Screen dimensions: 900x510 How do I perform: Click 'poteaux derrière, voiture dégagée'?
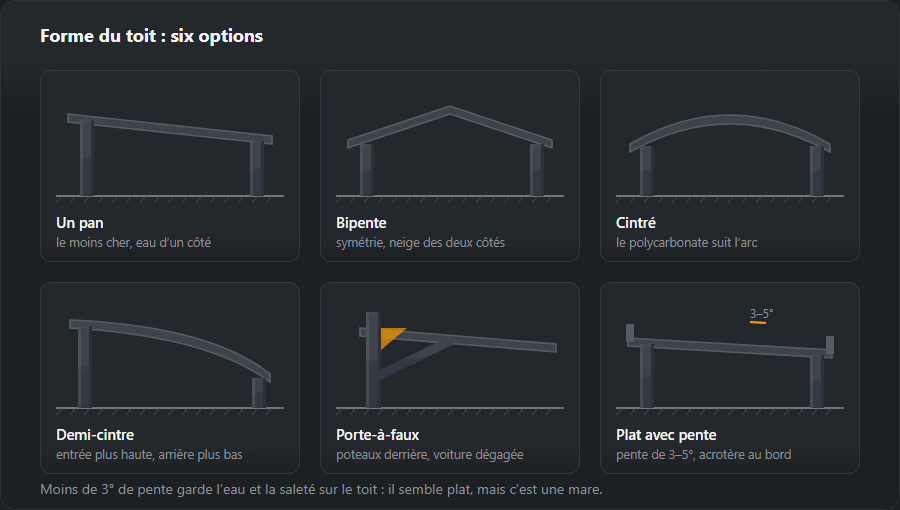pos(430,455)
